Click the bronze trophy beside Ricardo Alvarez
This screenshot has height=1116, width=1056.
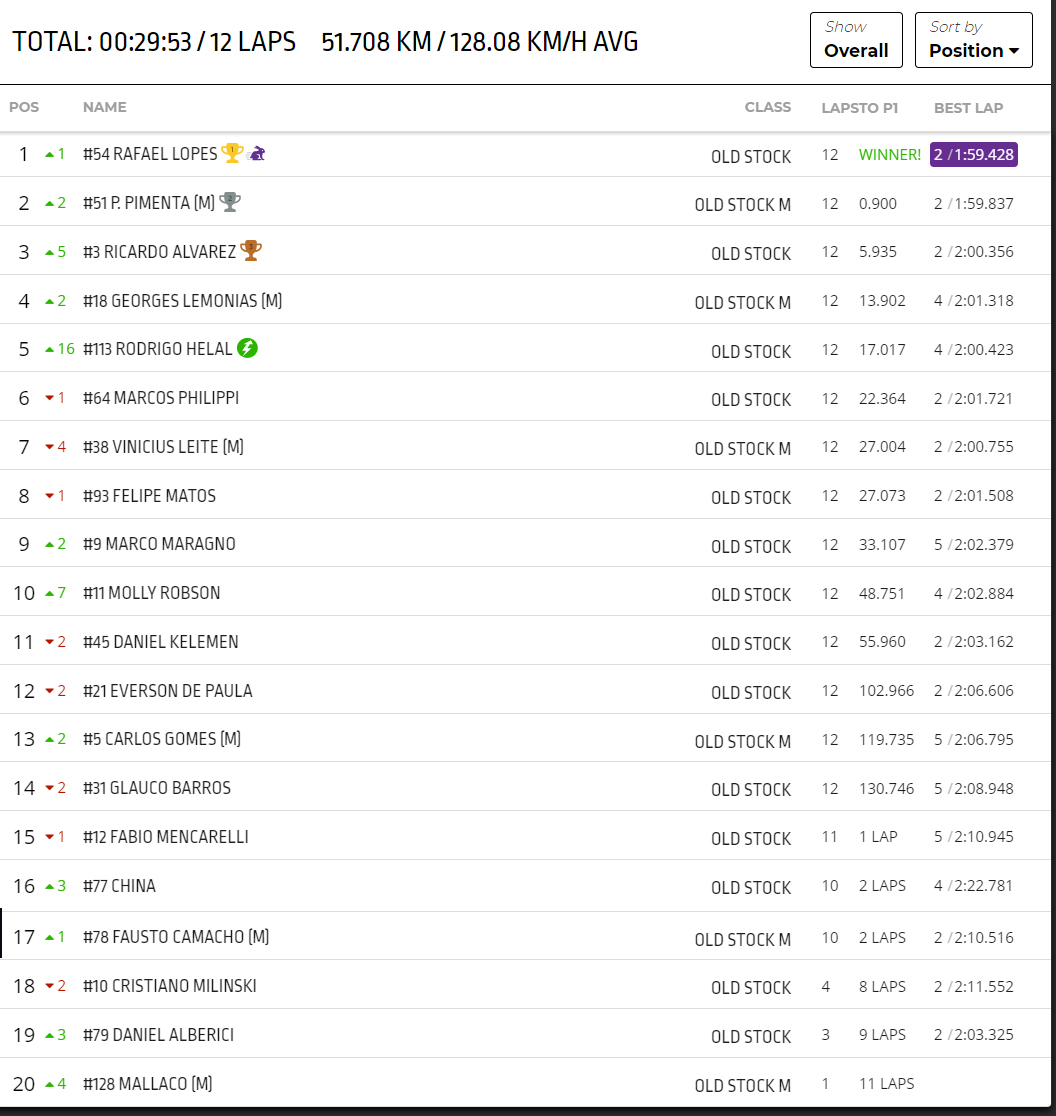coord(251,251)
